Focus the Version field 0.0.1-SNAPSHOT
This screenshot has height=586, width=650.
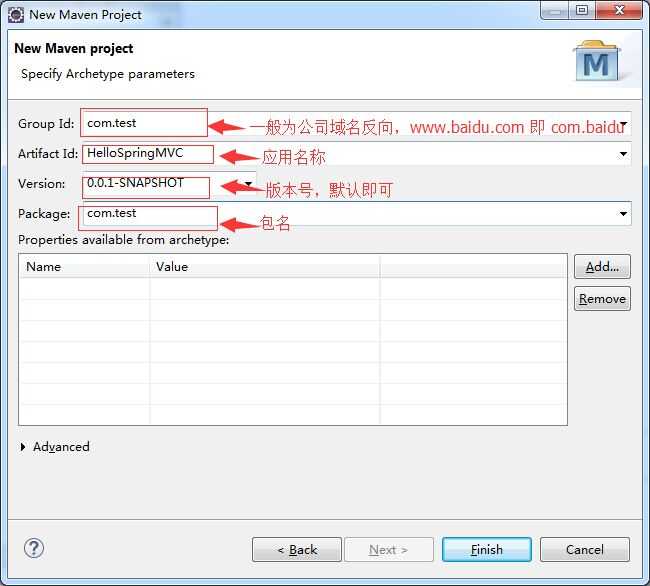coord(169,184)
